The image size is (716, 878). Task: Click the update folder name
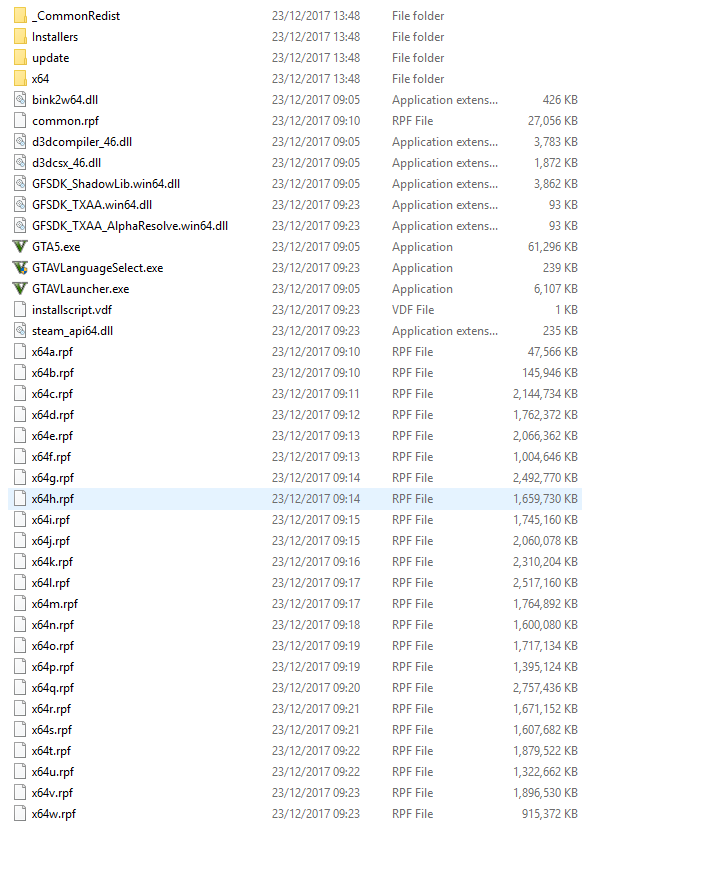(50, 58)
